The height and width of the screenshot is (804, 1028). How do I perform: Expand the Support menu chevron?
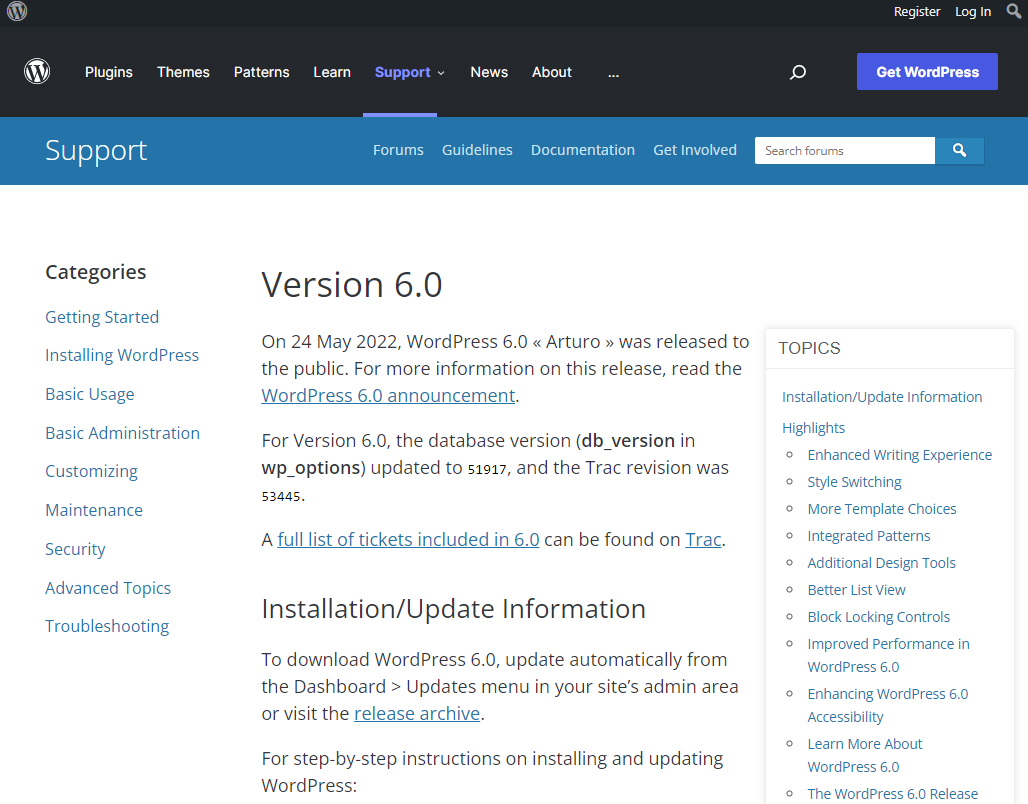coord(441,73)
